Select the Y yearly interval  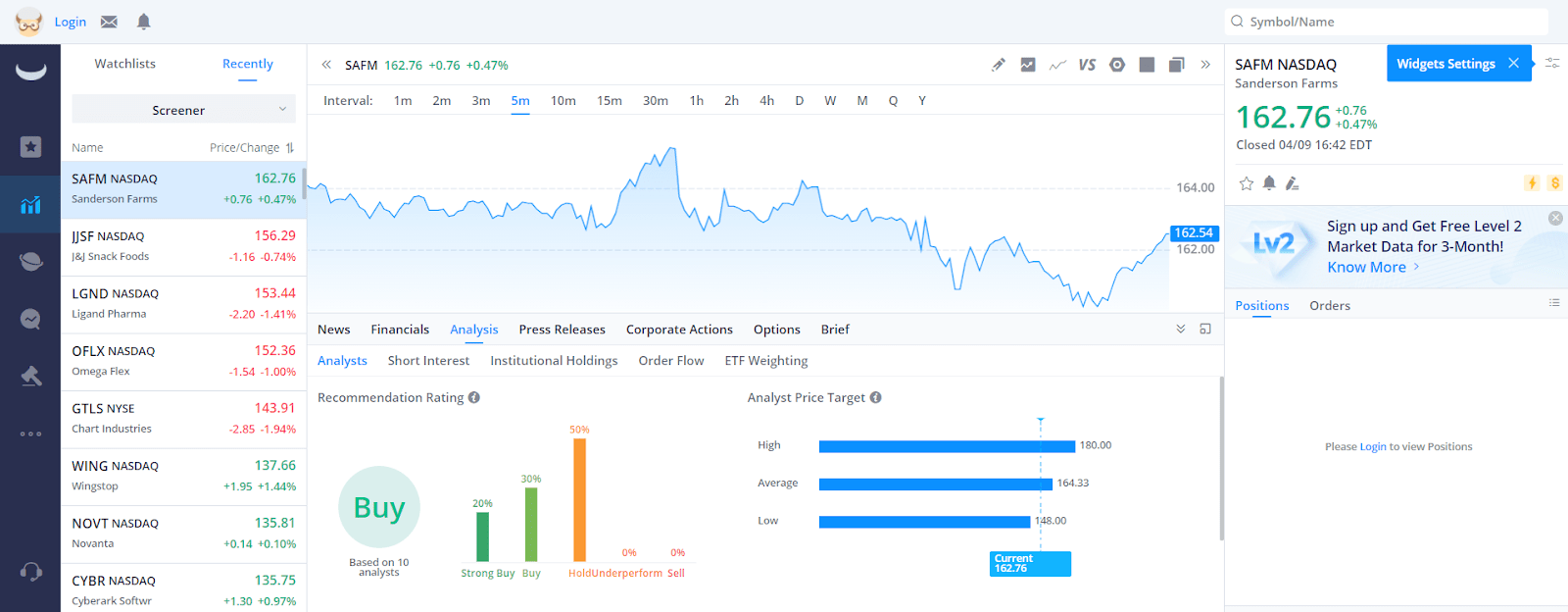click(x=922, y=101)
